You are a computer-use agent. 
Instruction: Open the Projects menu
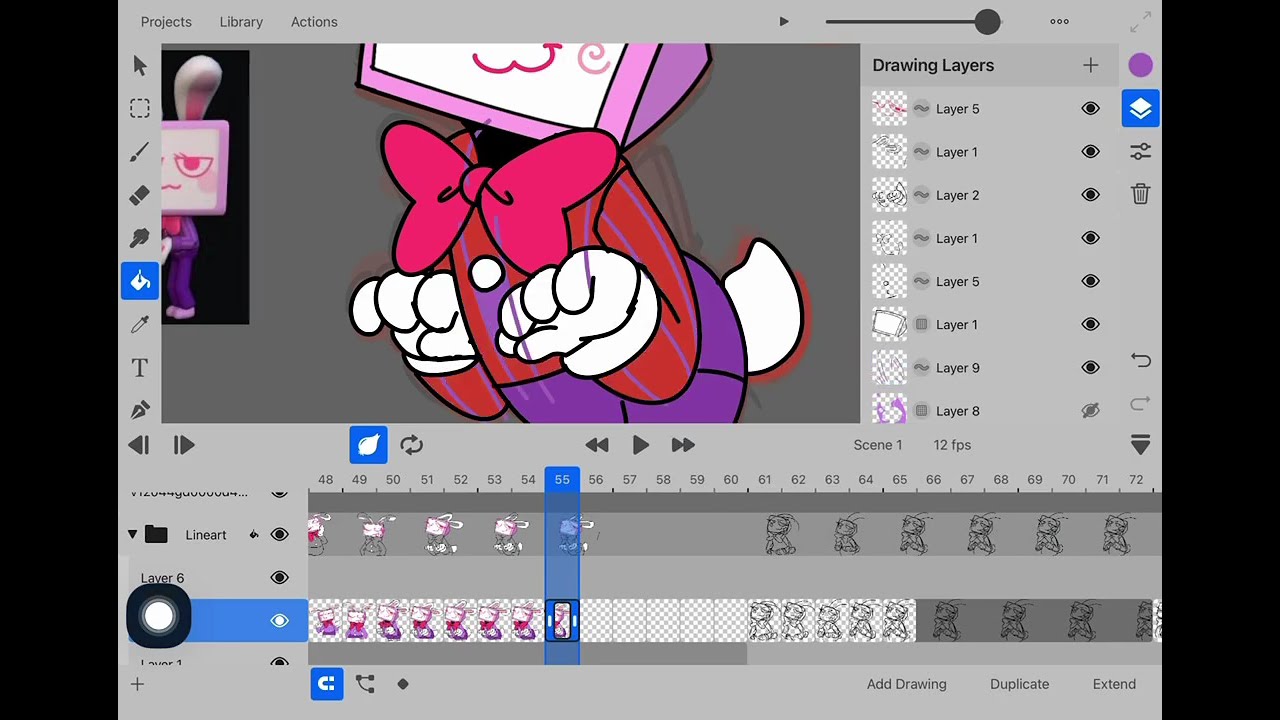(x=166, y=21)
